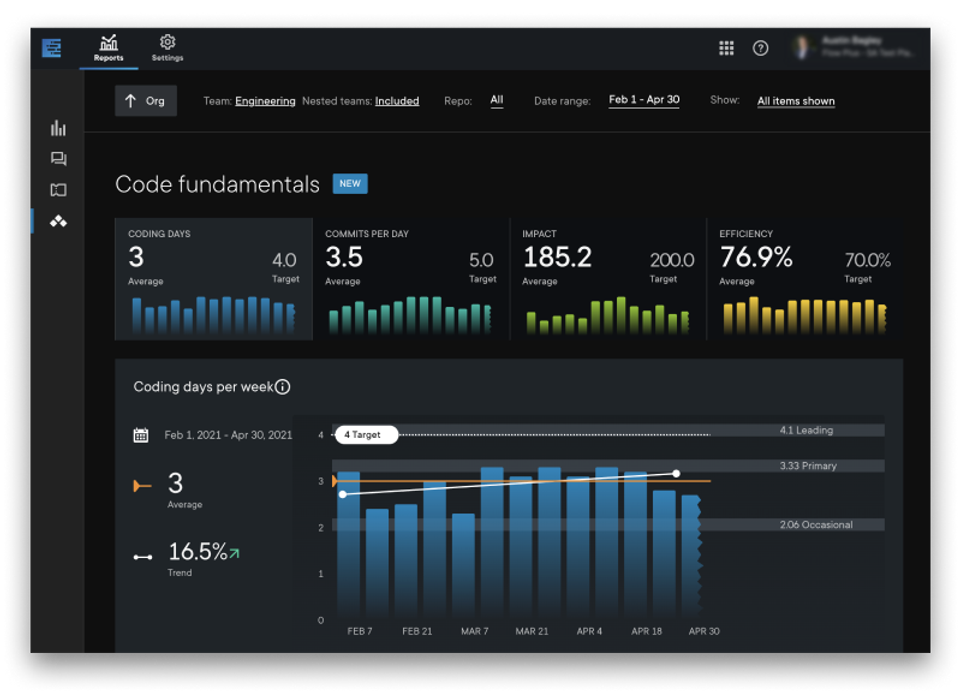This screenshot has height=694, width=960.
Task: Click the help question mark icon
Action: [x=760, y=48]
